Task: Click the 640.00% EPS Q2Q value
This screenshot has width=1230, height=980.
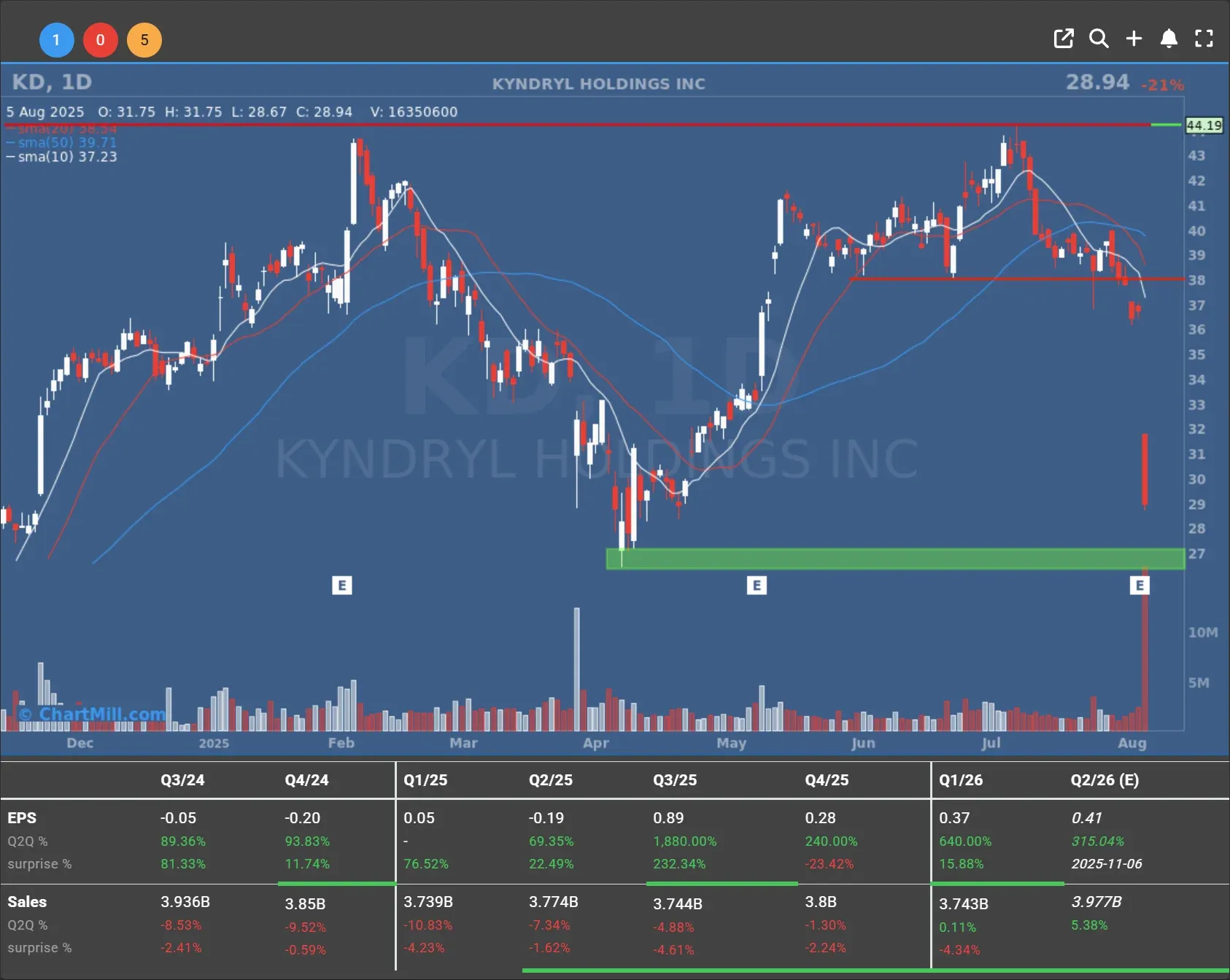Action: point(965,841)
